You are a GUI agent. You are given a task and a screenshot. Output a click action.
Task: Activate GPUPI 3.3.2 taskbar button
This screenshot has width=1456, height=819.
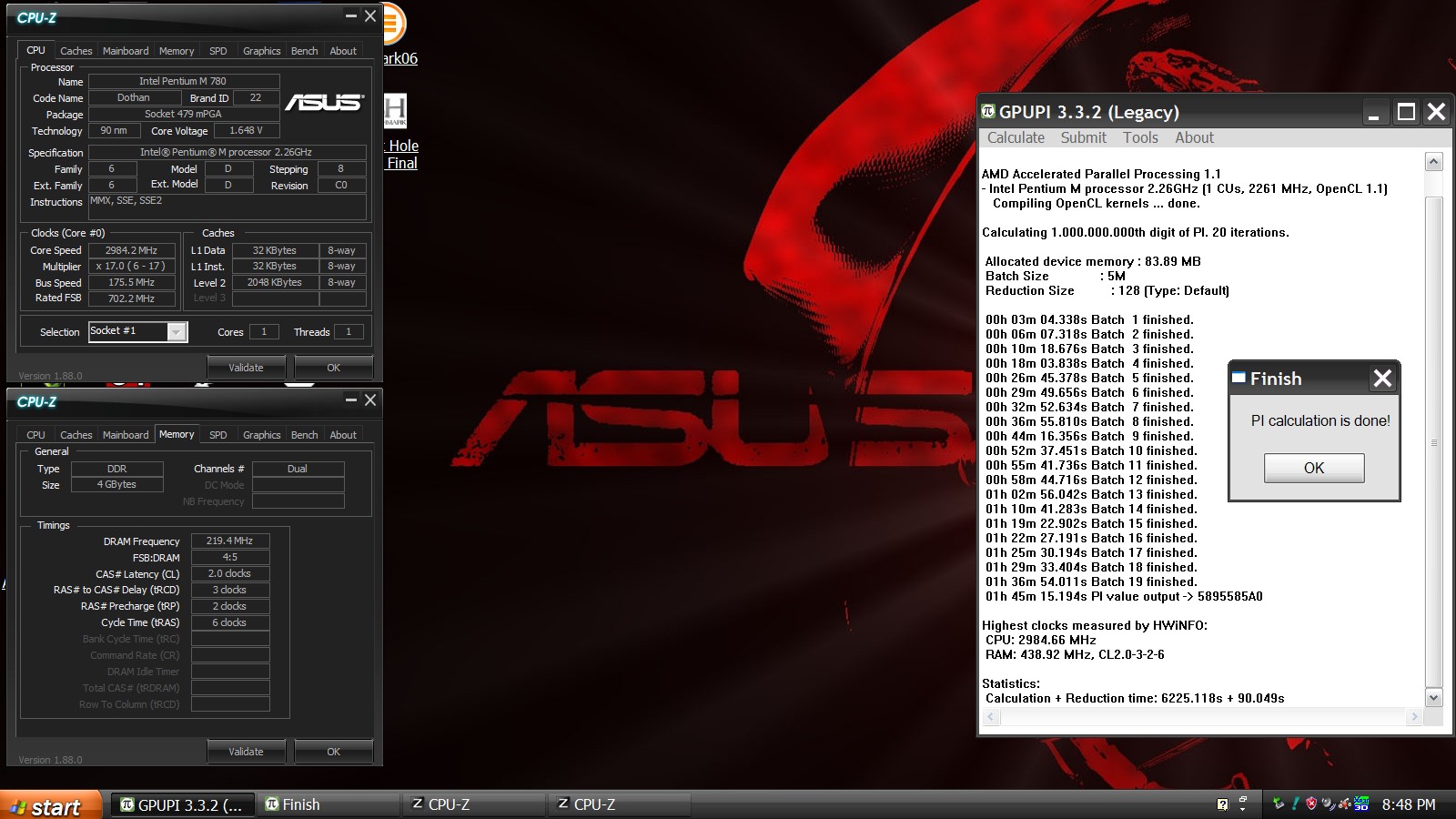tap(182, 804)
